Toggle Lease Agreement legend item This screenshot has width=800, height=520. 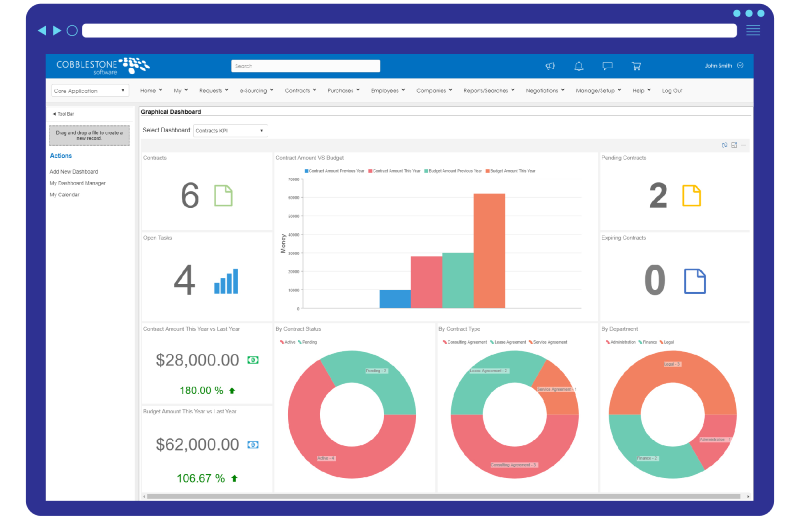tap(508, 342)
